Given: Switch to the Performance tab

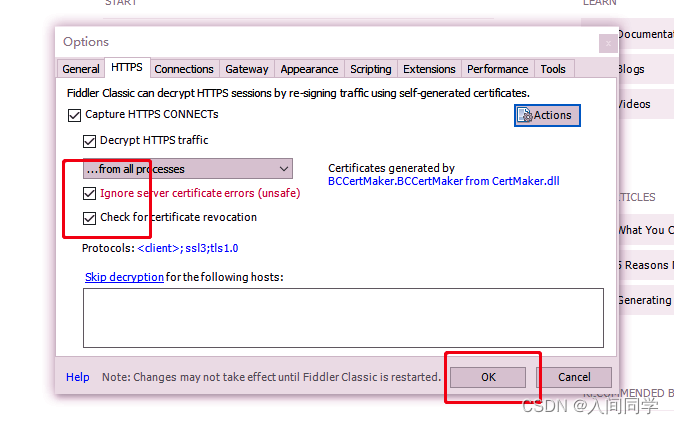Looking at the screenshot, I should [498, 69].
